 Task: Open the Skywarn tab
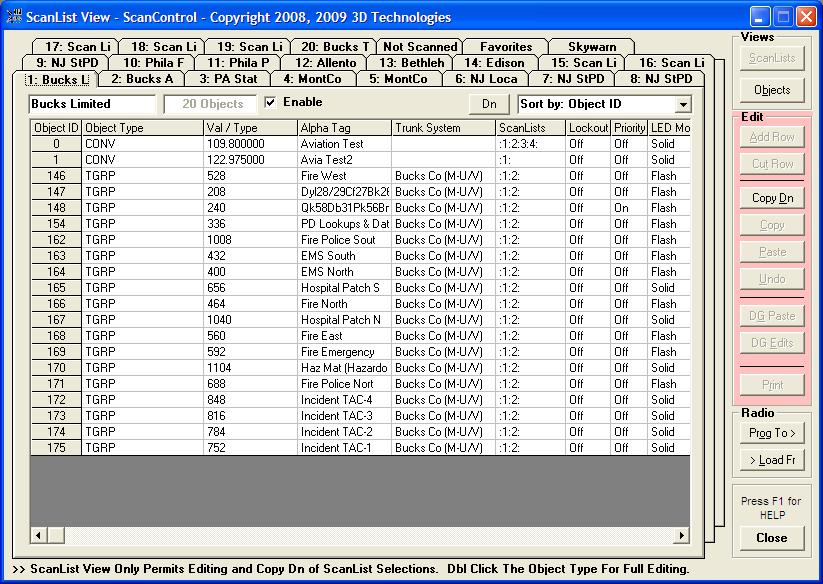pyautogui.click(x=592, y=47)
